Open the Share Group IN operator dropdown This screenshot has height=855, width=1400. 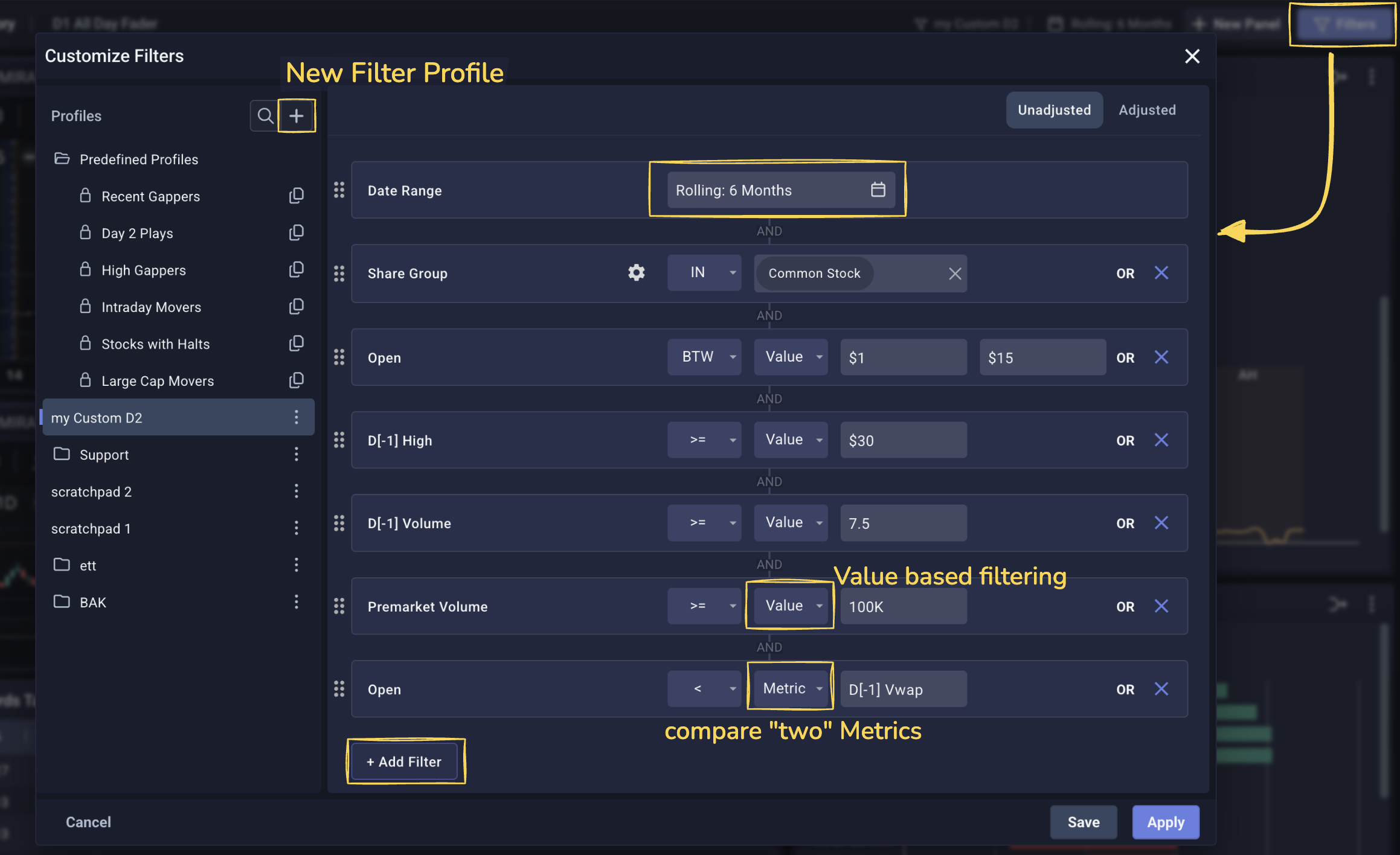tap(704, 273)
